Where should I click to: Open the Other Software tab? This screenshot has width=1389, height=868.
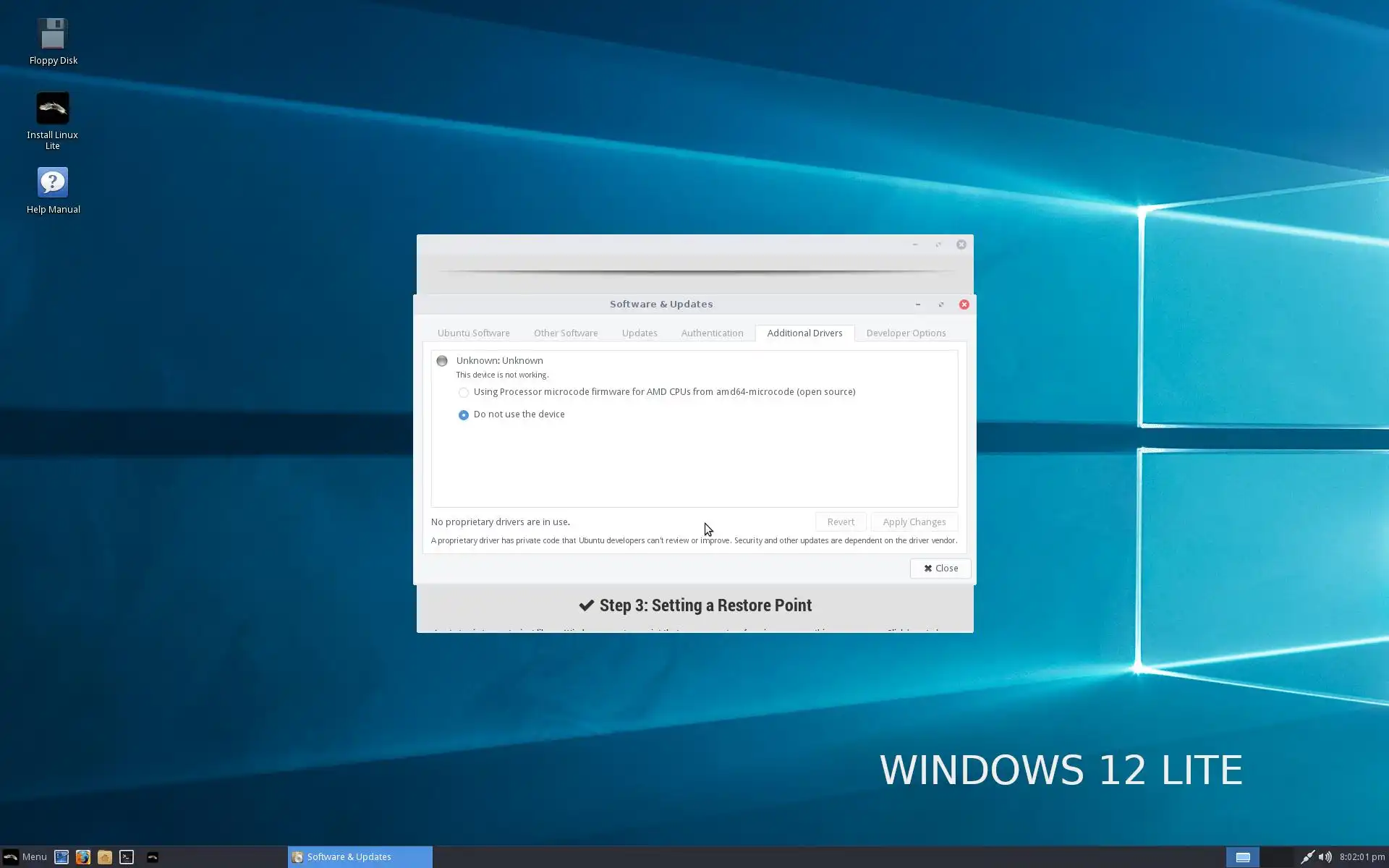pos(565,333)
